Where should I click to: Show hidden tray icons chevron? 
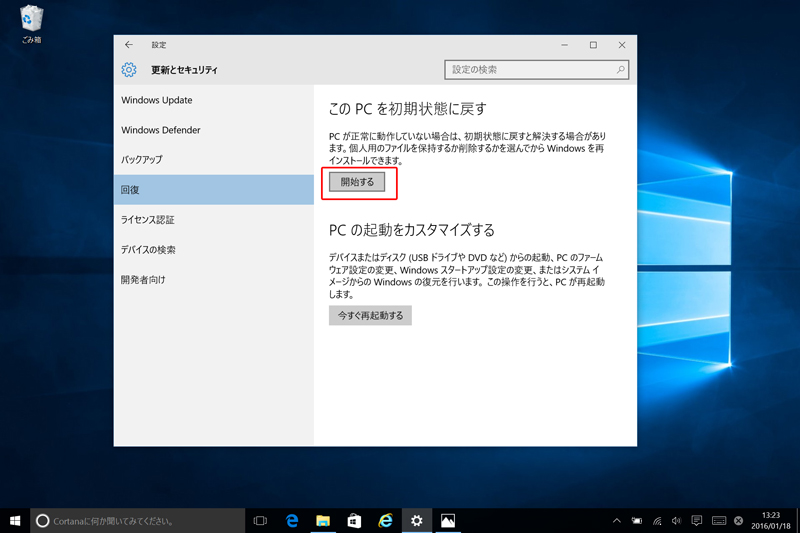(617, 521)
